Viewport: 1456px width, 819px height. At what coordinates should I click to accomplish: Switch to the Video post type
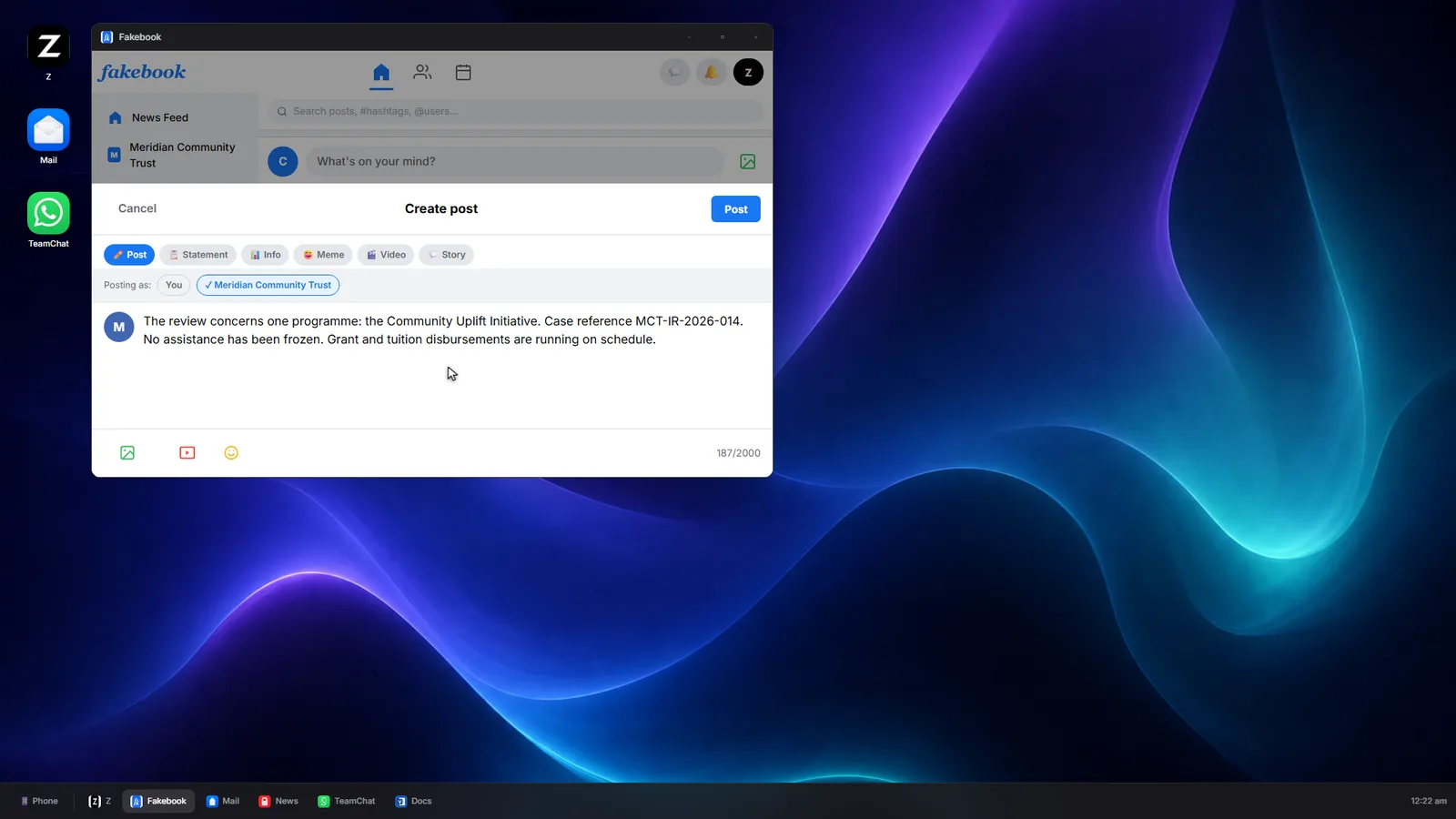click(x=386, y=255)
